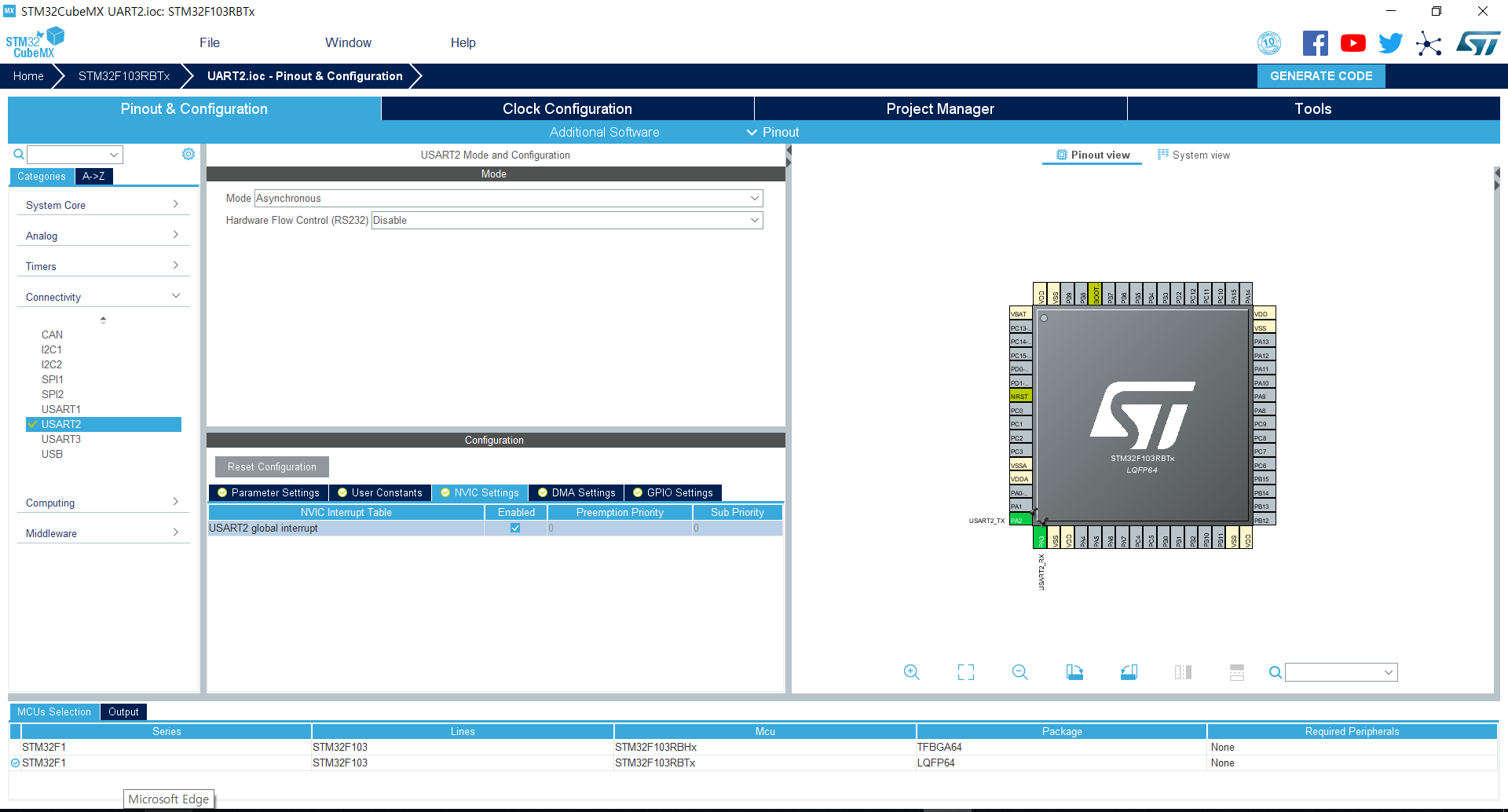
Task: Zoom in on the chip pinout
Action: [x=911, y=672]
